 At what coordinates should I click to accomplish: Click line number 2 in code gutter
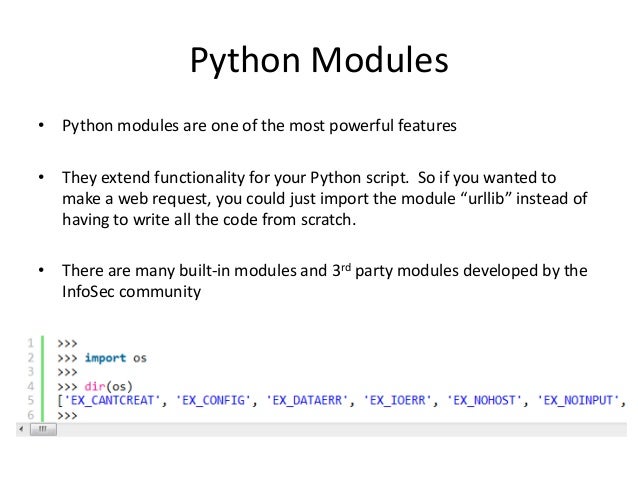tap(31, 358)
